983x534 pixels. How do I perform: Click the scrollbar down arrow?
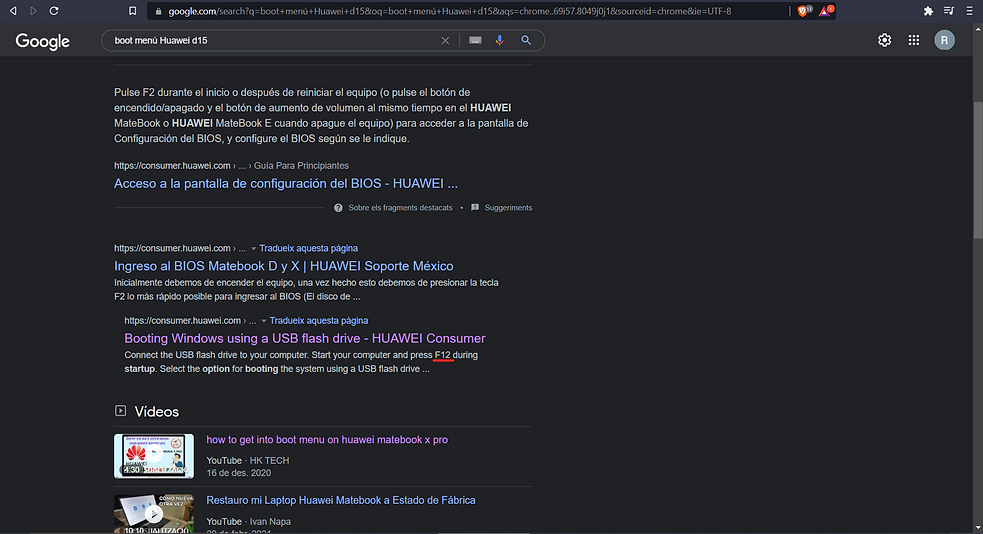pyautogui.click(x=977, y=528)
